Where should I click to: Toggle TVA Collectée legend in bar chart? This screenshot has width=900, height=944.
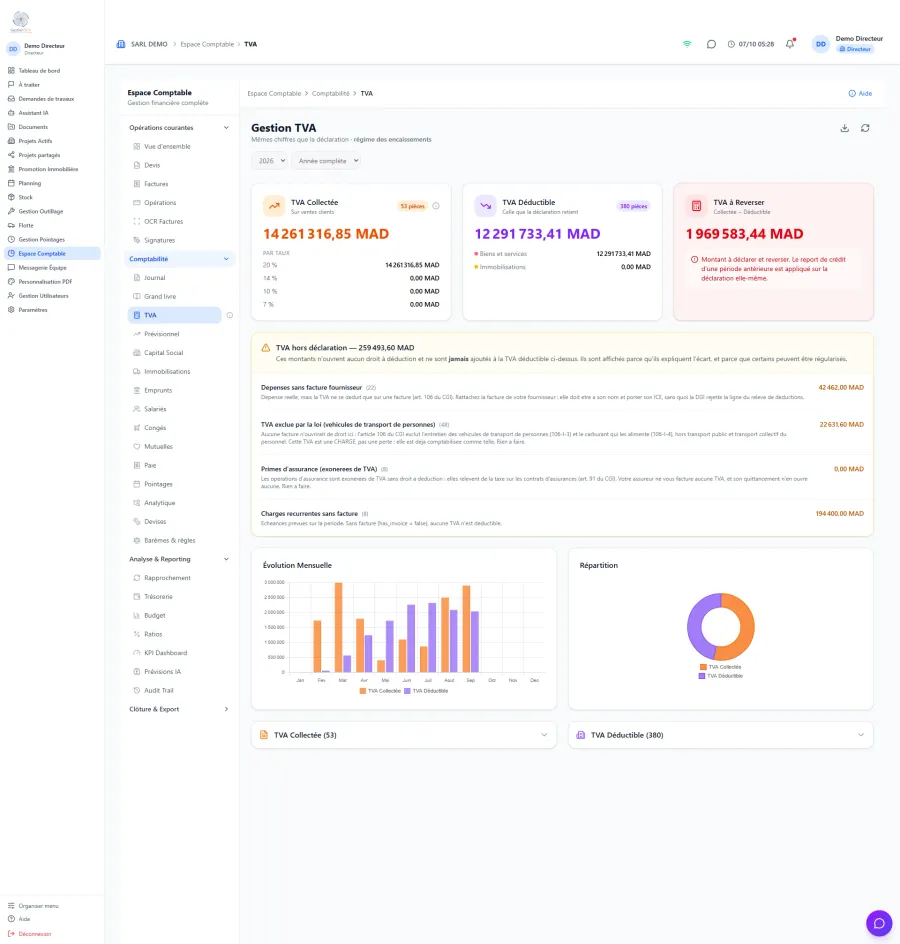[x=380, y=691]
